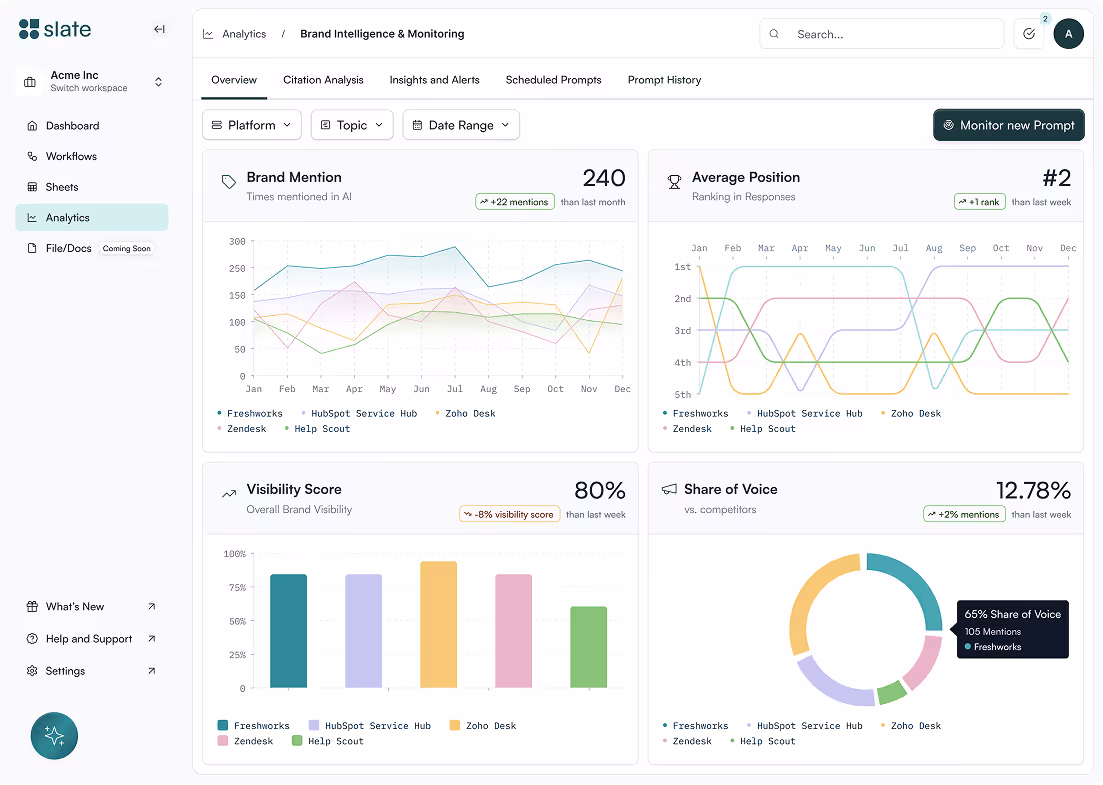Image resolution: width=1103 pixels, height=785 pixels.
Task: Toggle Zoho Desk in Brand Mention legend
Action: pos(465,414)
